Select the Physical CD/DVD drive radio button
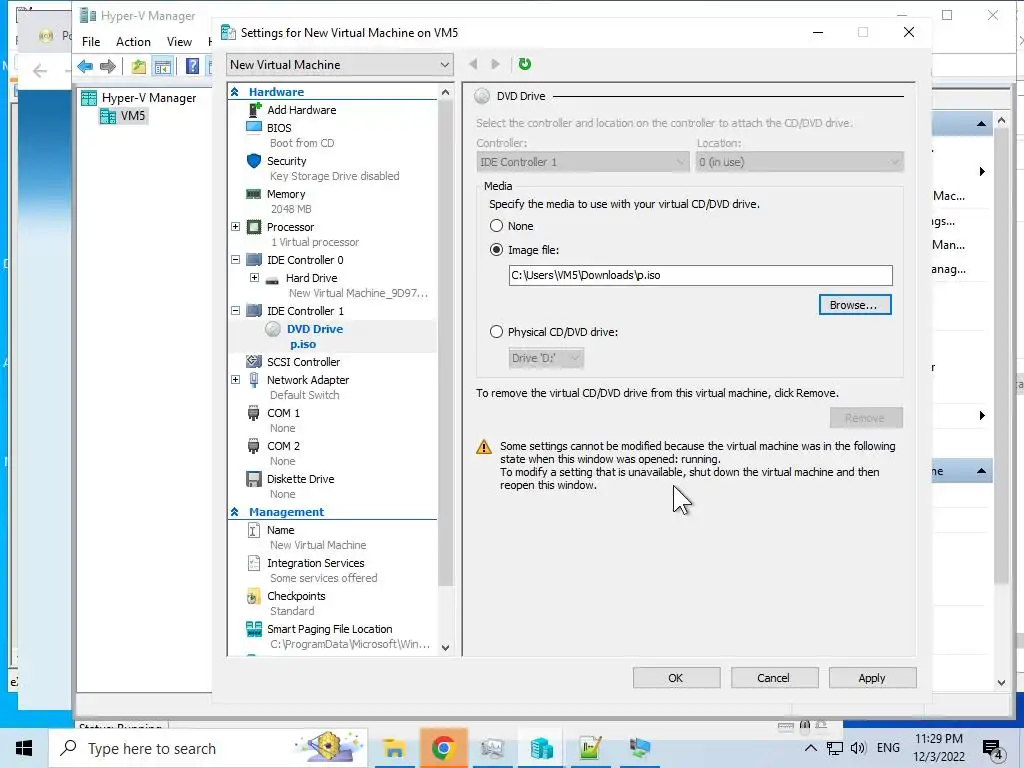The image size is (1024, 768). point(496,332)
